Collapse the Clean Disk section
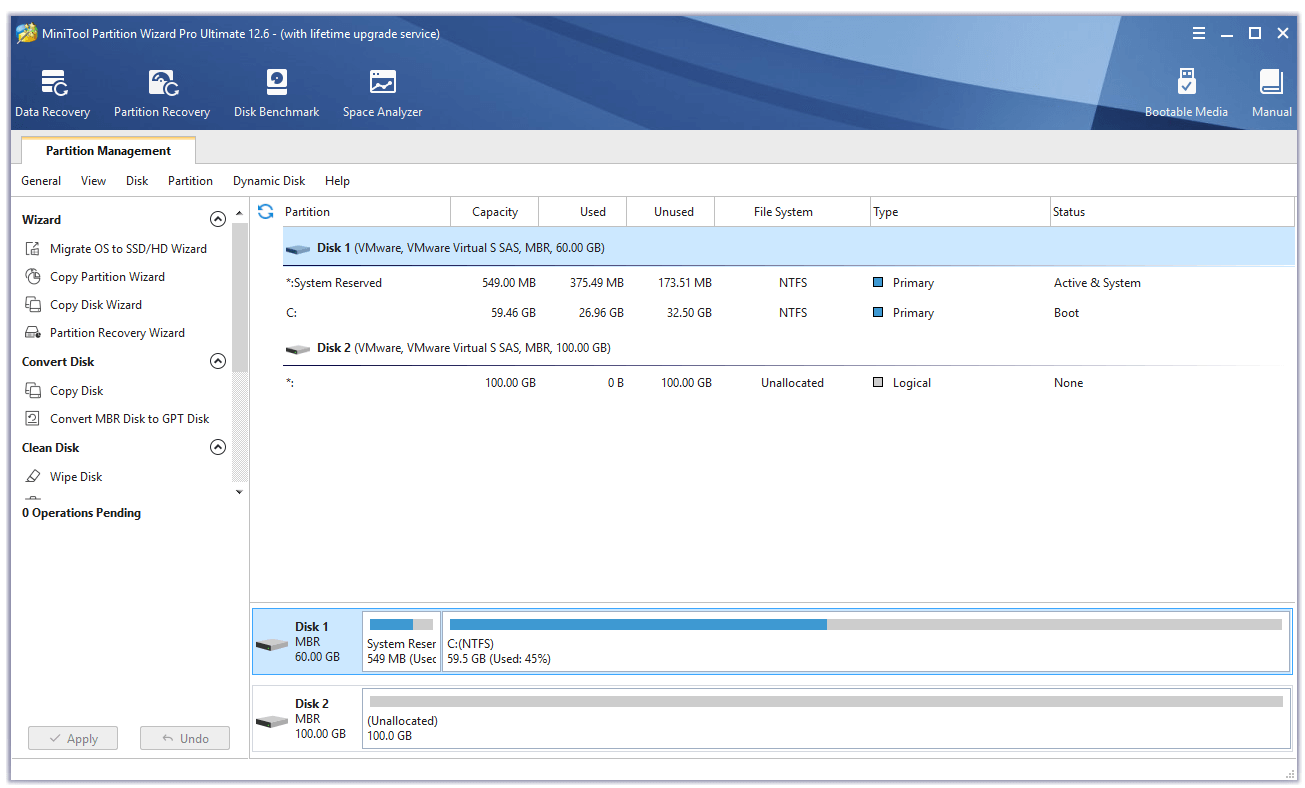1305x788 pixels. (x=217, y=448)
